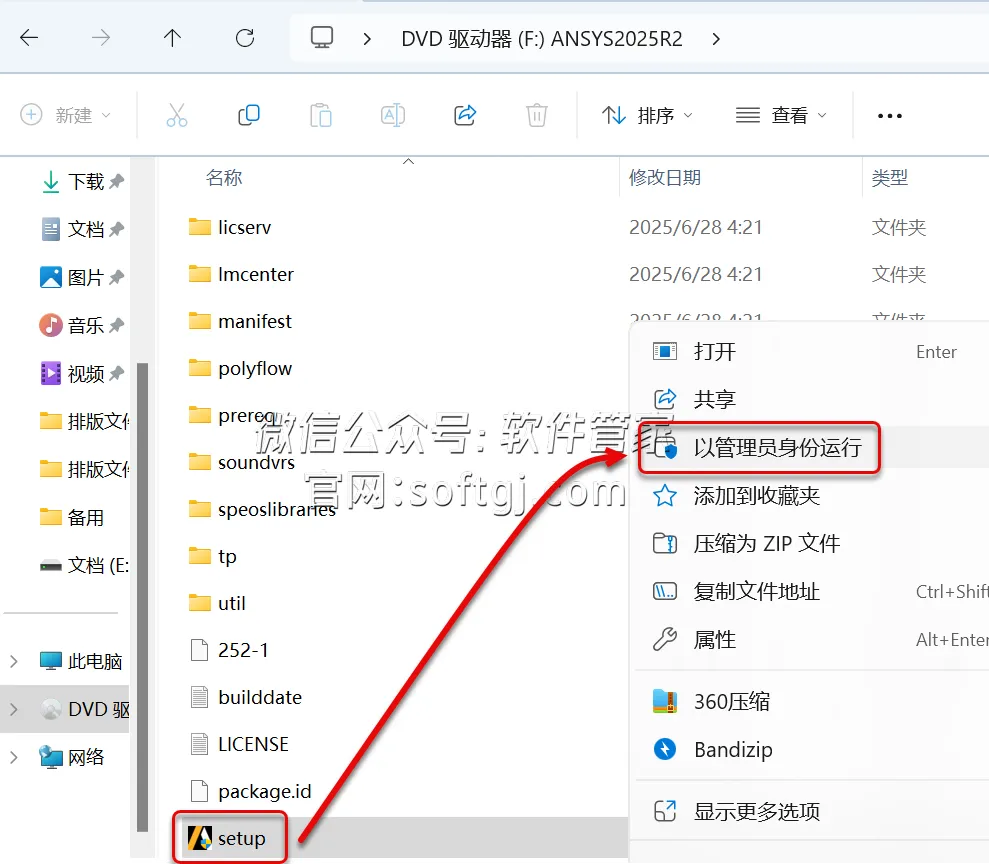Open the 新建 (New) dropdown
The image size is (989, 864).
tap(66, 115)
